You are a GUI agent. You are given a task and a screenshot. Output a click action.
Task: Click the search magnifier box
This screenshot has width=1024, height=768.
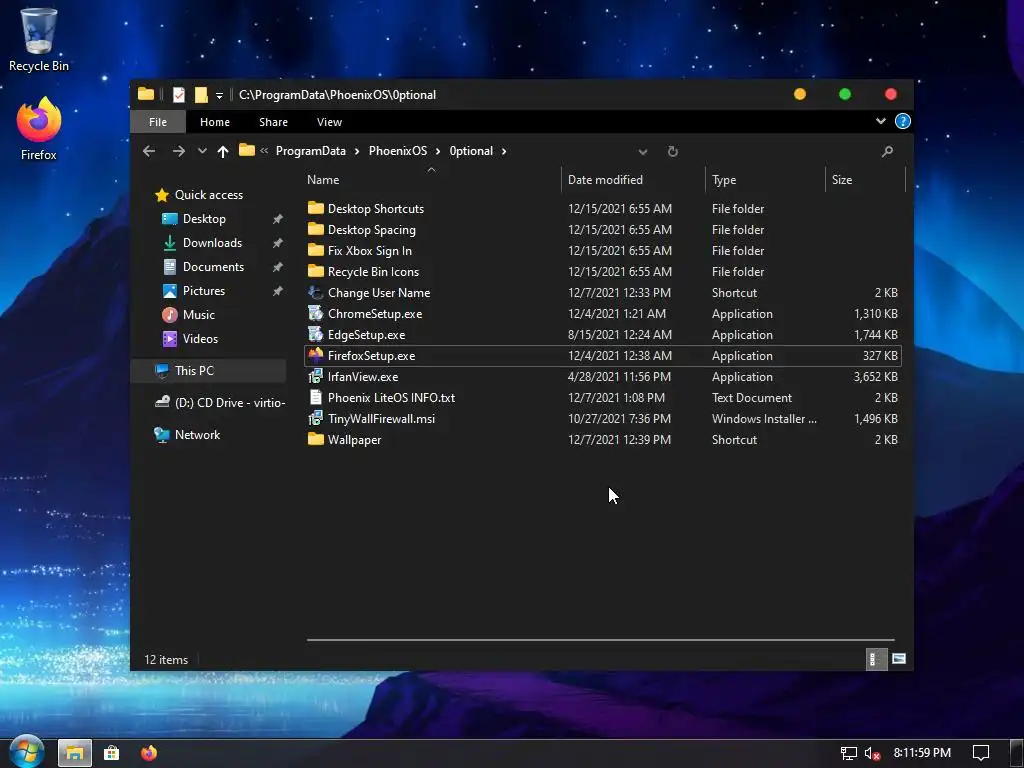coord(887,152)
